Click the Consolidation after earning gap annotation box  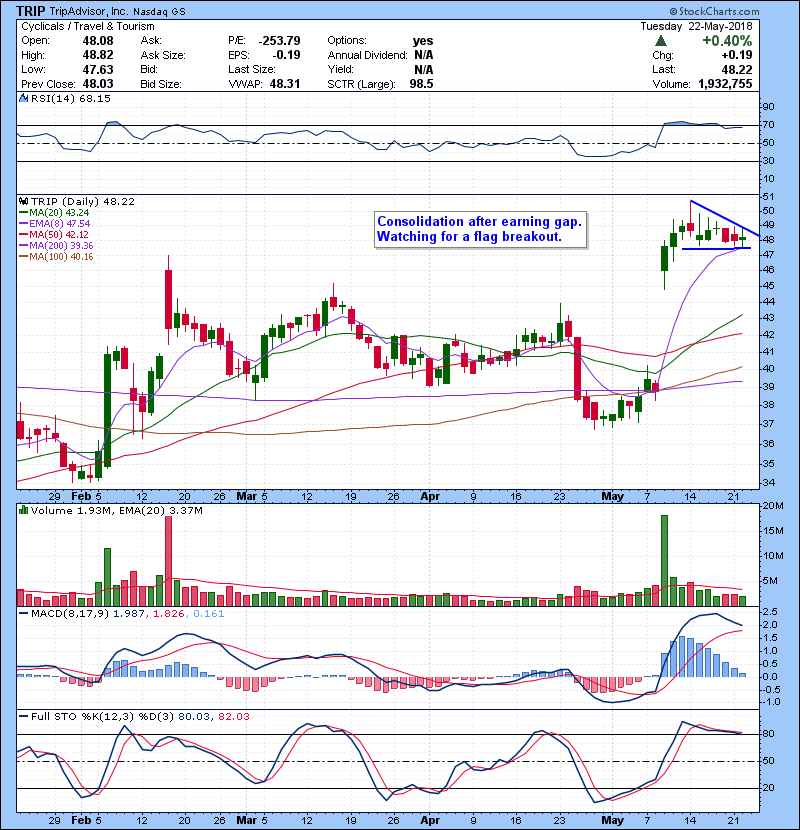pos(481,229)
